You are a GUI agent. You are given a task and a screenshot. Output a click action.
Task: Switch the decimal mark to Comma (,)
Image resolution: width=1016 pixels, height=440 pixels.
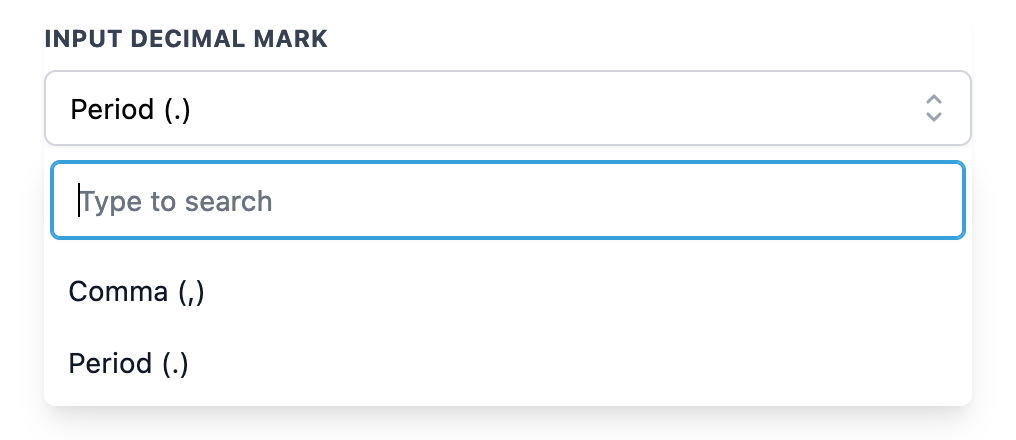[136, 292]
